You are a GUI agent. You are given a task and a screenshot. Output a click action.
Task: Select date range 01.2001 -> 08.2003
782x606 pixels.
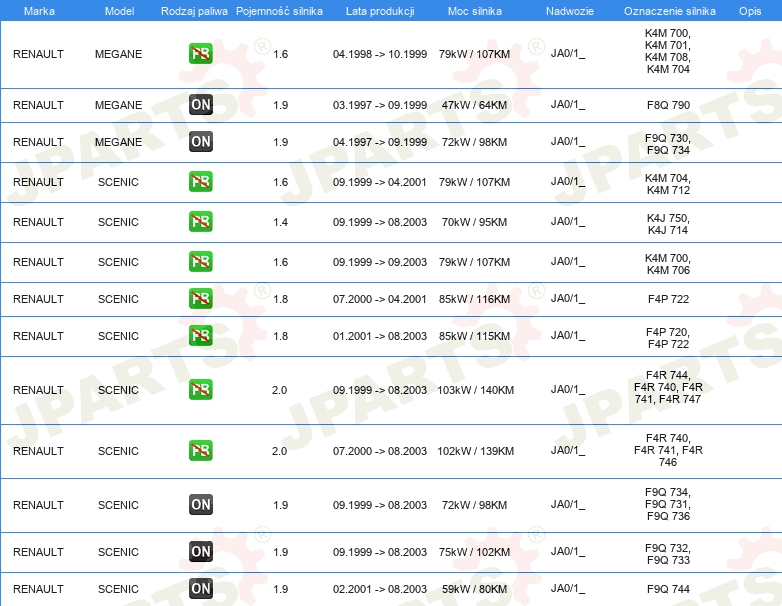coord(380,336)
